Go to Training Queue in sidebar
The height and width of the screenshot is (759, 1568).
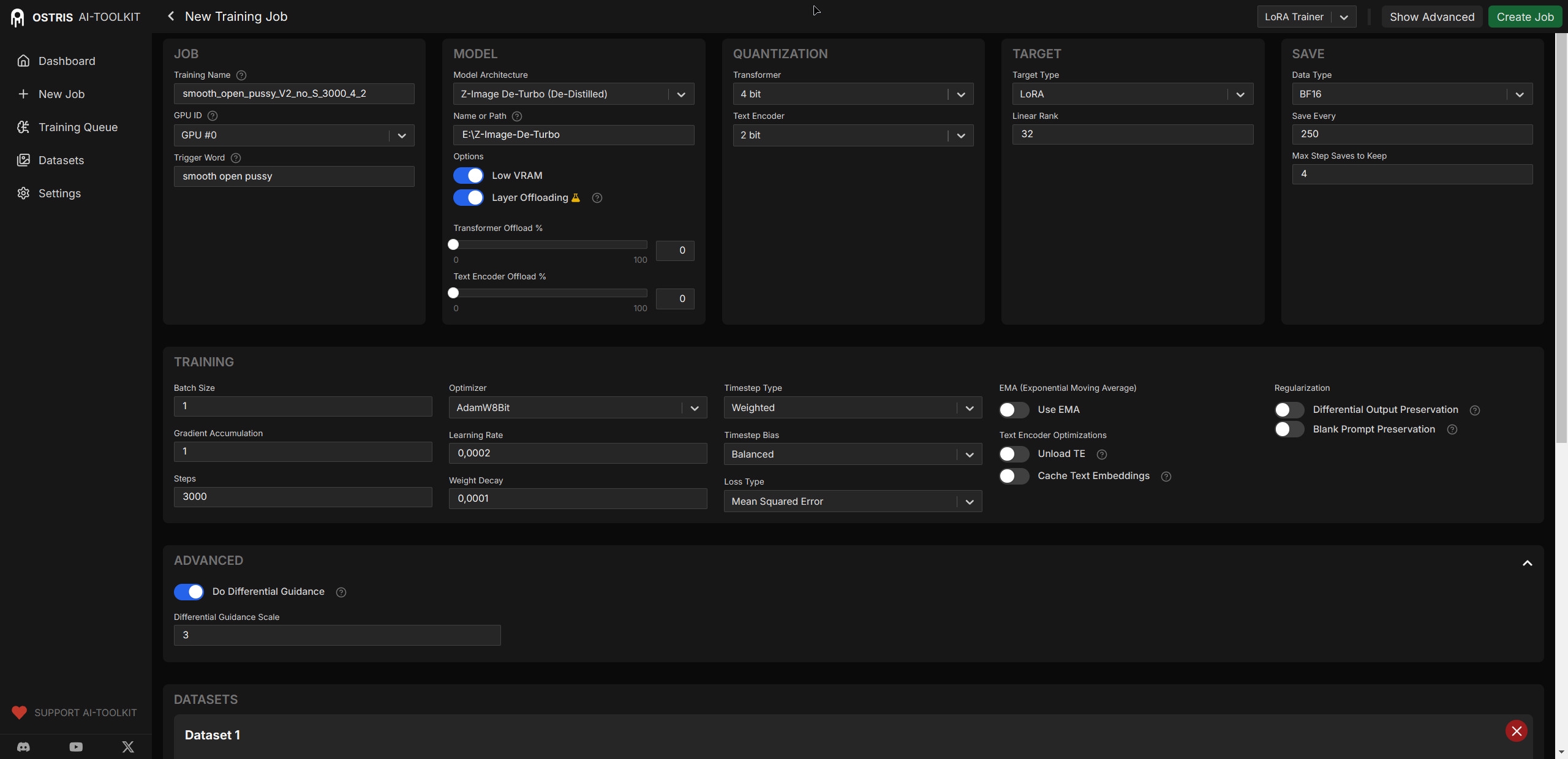click(x=78, y=127)
